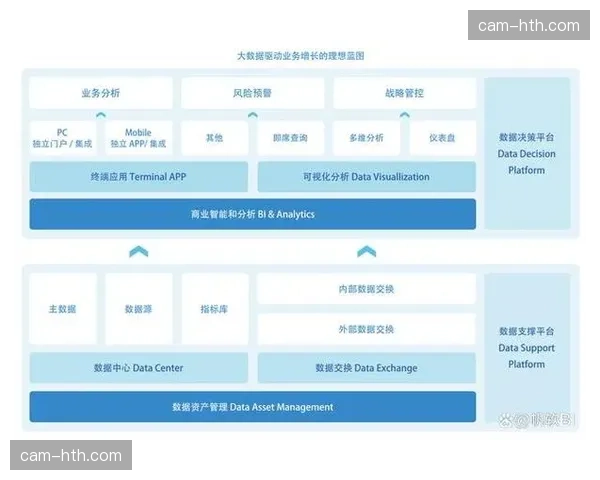Choose the 即席查询 box
Viewport: 600px width, 480px height.
click(290, 138)
